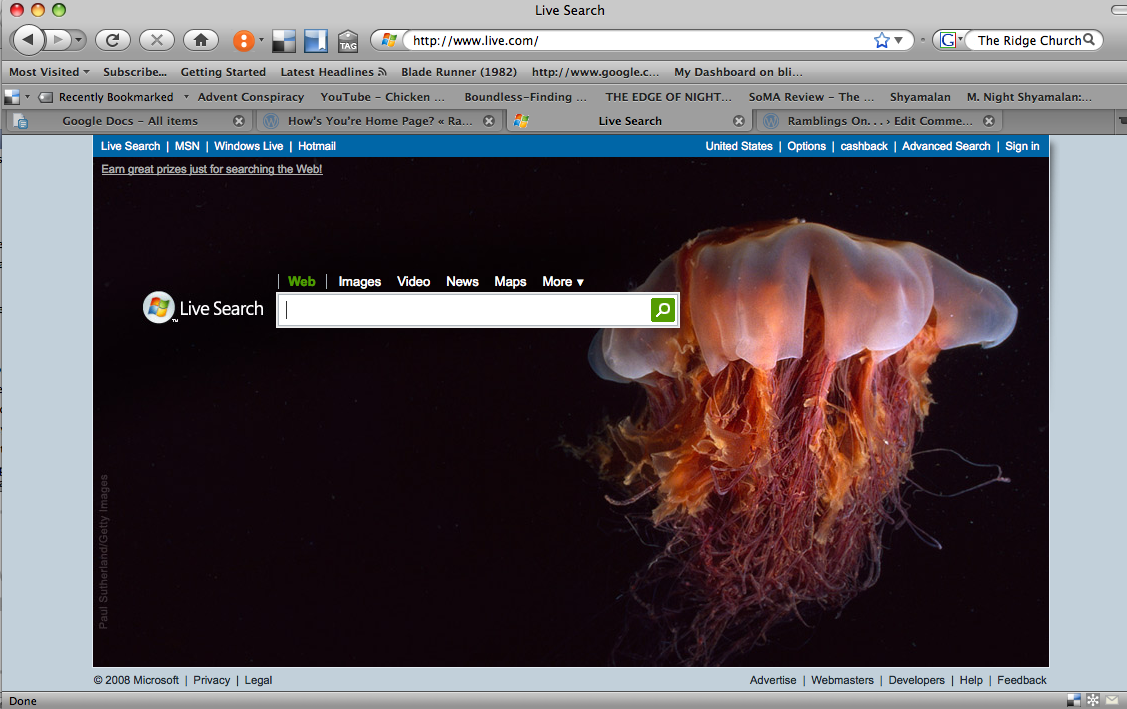
Task: Go to the Home page icon
Action: tap(201, 40)
